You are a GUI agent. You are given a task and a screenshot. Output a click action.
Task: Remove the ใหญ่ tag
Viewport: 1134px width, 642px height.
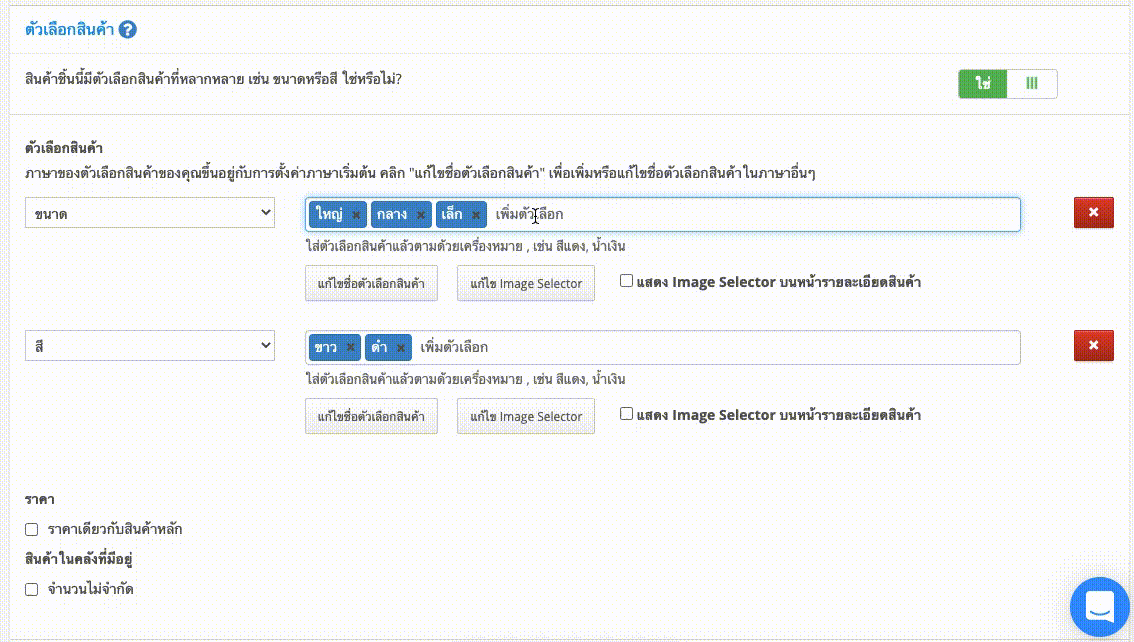(356, 215)
